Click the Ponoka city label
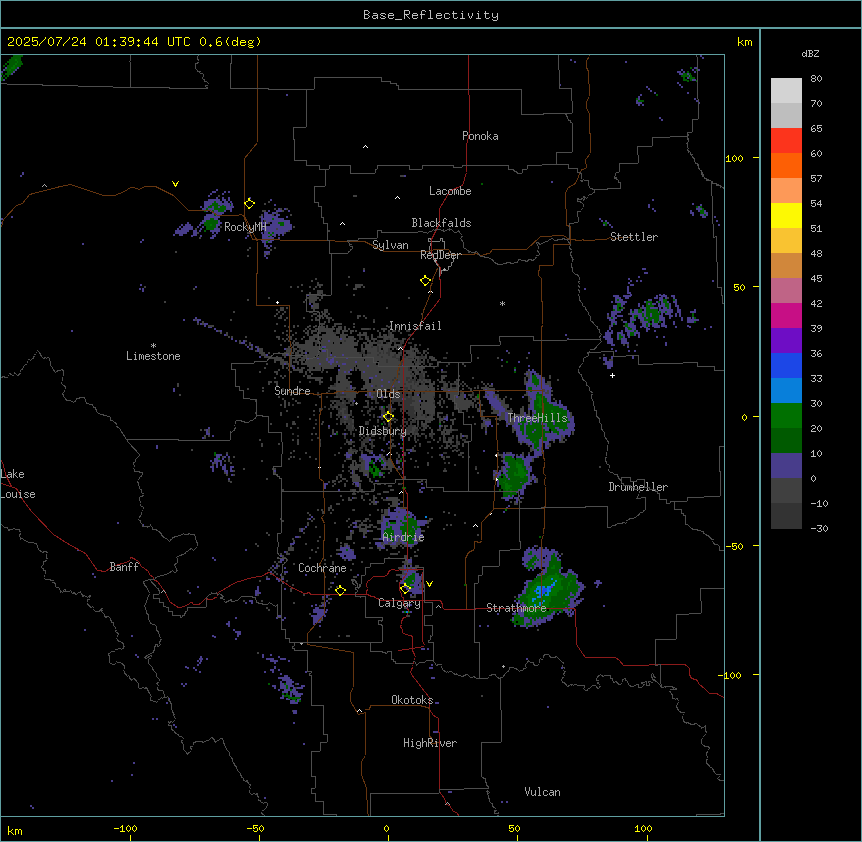This screenshot has height=842, width=862. tap(480, 136)
